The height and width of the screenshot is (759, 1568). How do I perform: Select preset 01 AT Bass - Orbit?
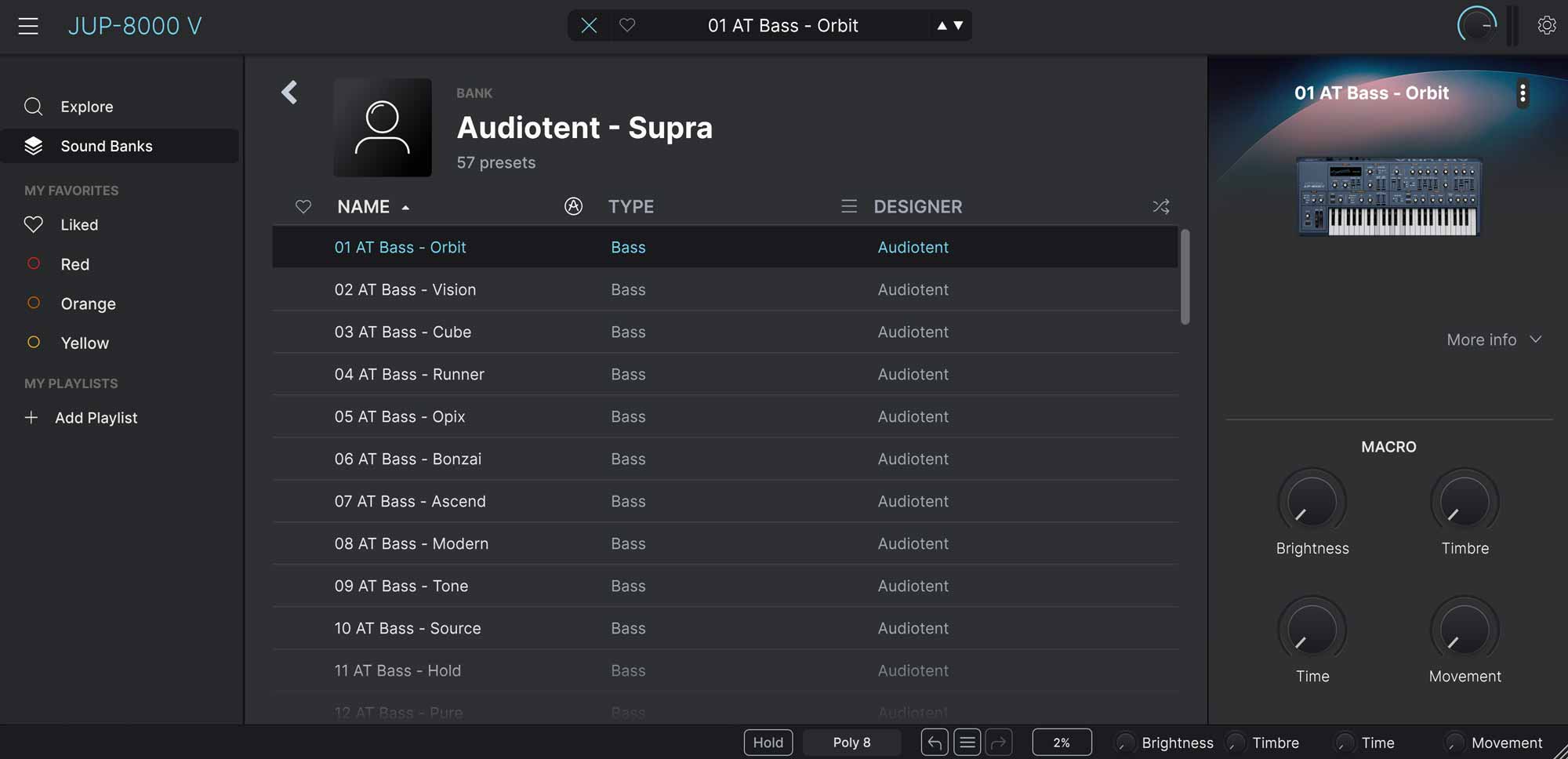click(725, 247)
